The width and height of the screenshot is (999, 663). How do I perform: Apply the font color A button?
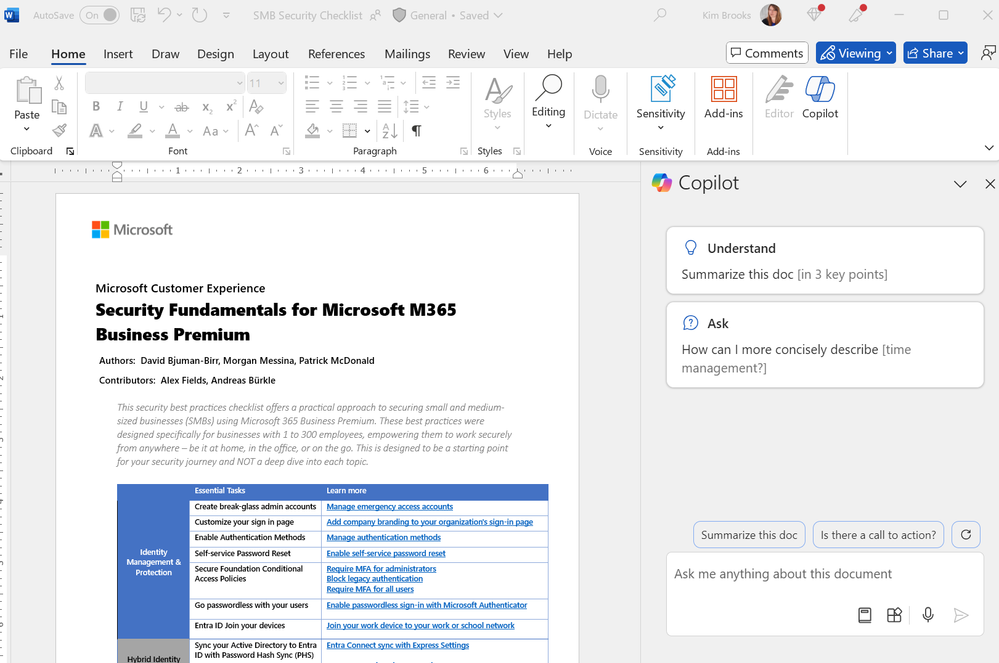point(173,131)
